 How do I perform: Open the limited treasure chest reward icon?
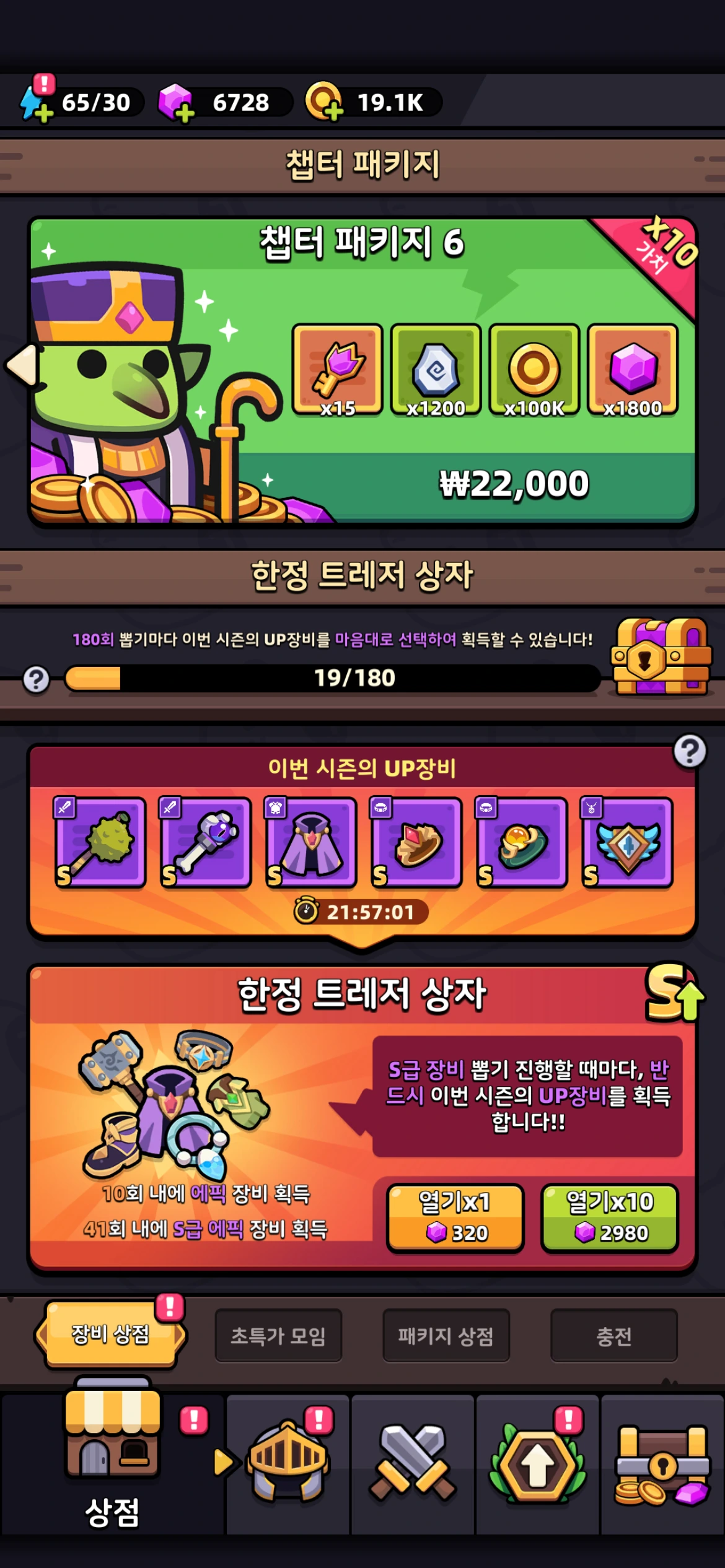[x=661, y=656]
